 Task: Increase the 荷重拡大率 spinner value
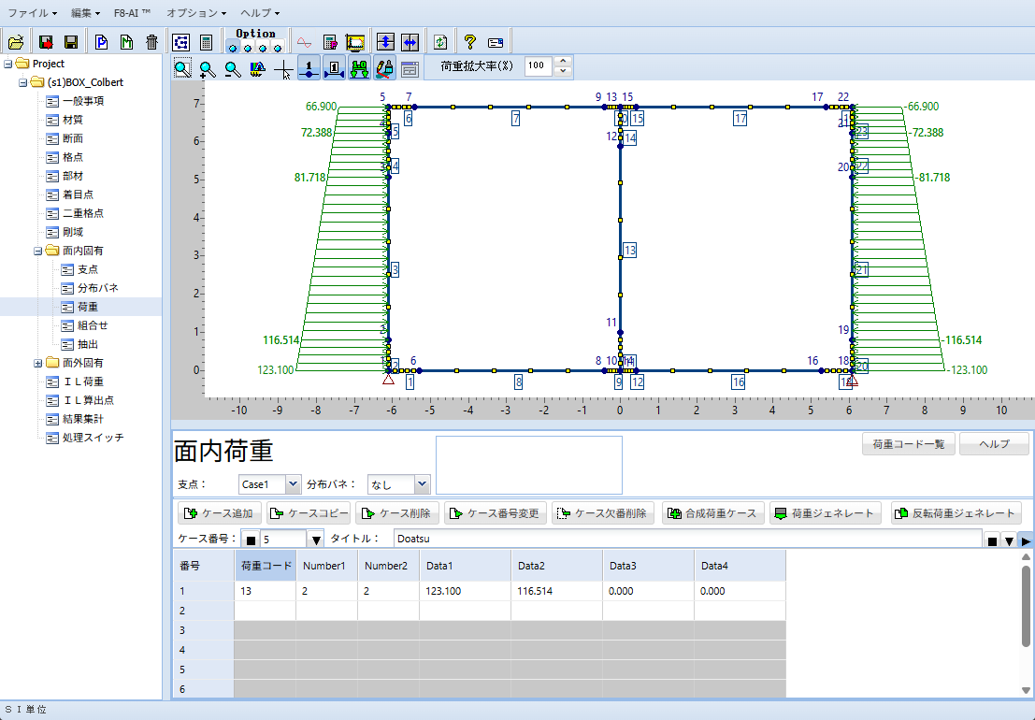(563, 61)
